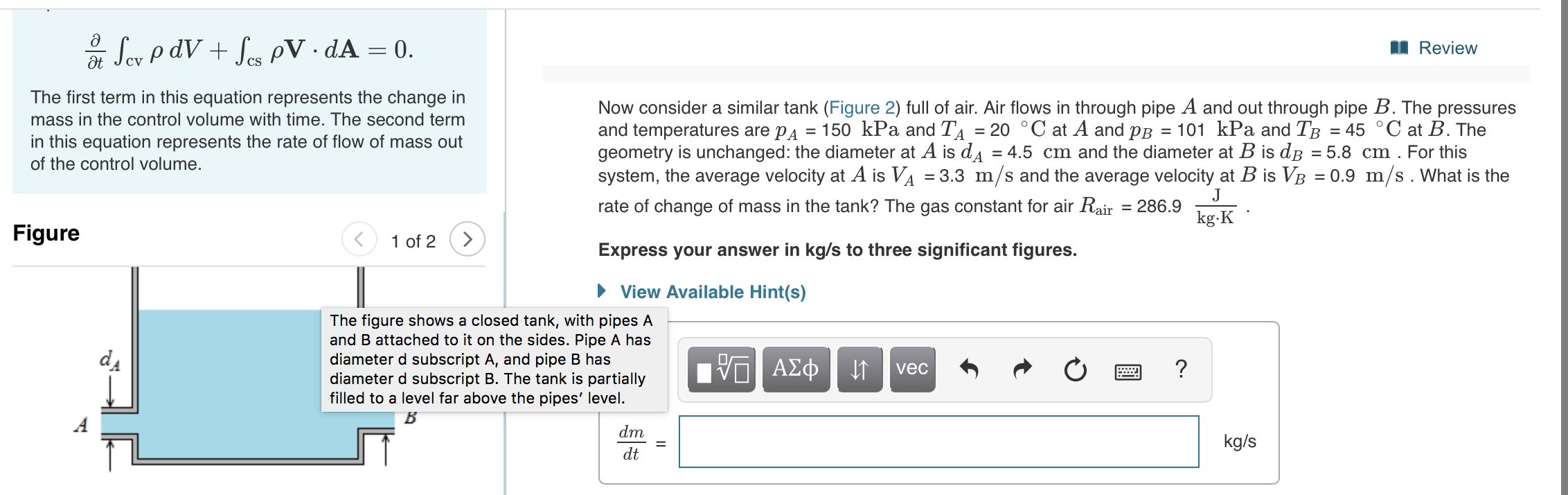Open the Review panel
1568x495 pixels.
pyautogui.click(x=1447, y=47)
